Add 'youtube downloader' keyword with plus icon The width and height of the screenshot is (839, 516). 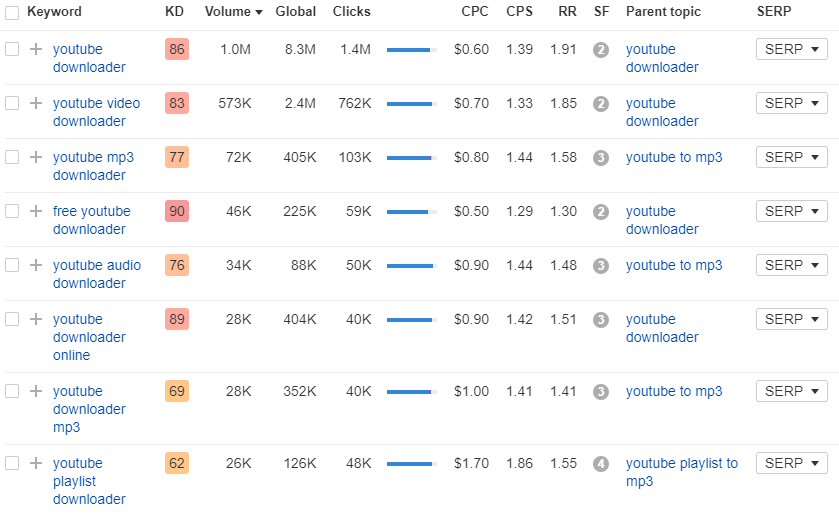point(36,49)
